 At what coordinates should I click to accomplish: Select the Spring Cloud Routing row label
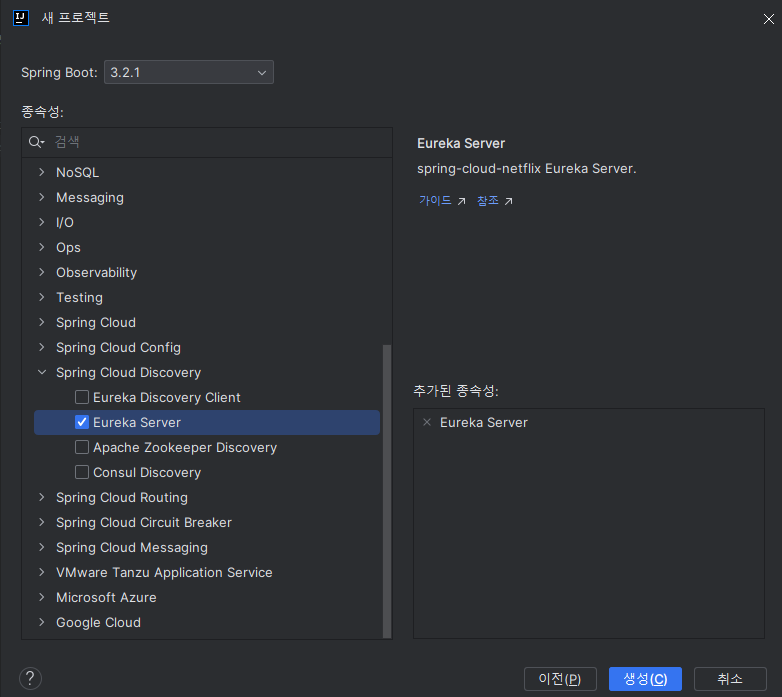(x=122, y=497)
